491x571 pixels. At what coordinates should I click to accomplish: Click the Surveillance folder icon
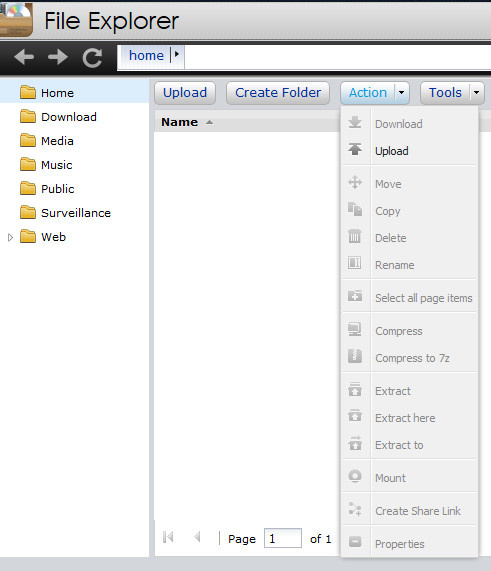click(28, 213)
